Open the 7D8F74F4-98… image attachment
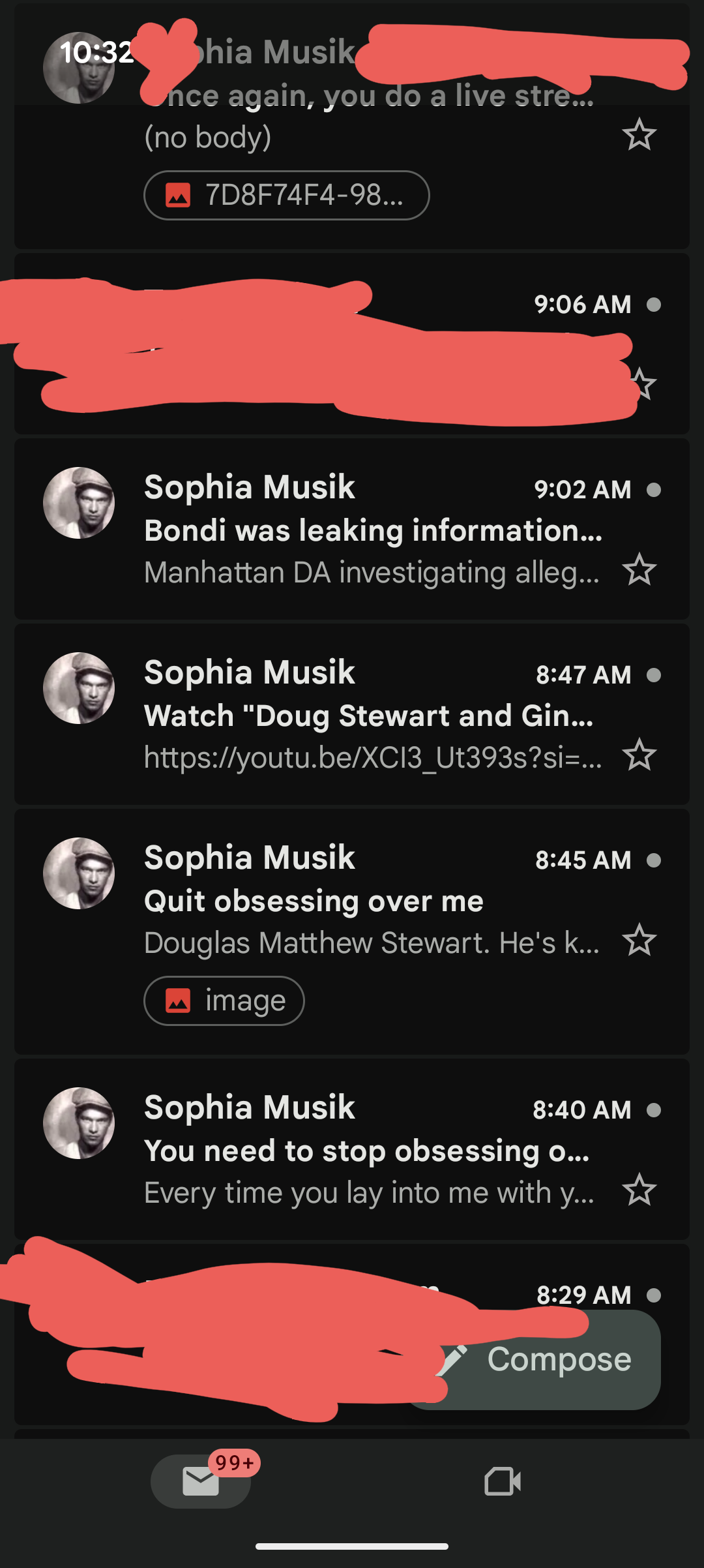Viewport: 704px width, 1568px height. click(x=286, y=195)
